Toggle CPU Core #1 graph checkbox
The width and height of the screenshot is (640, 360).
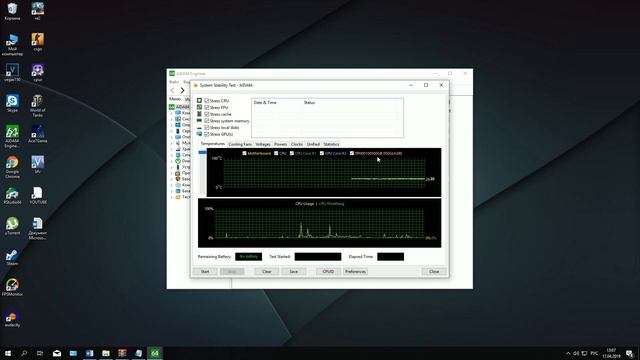coord(292,153)
